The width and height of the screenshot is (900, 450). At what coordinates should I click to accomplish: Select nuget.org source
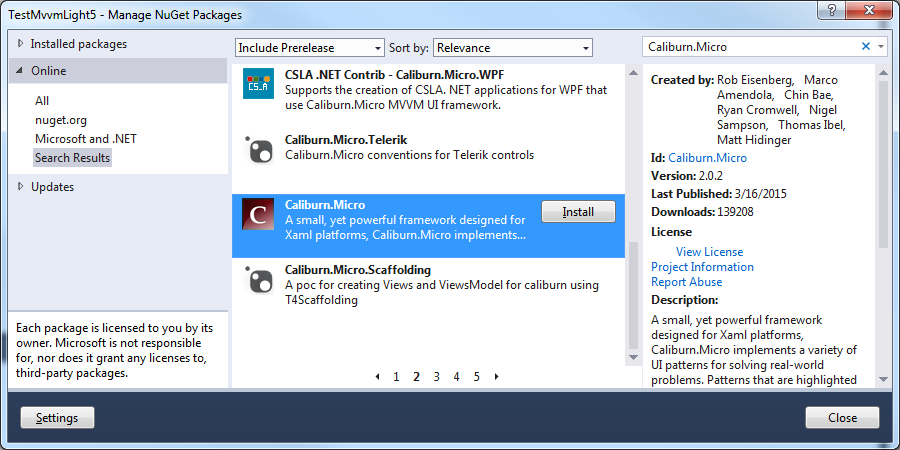(61, 120)
